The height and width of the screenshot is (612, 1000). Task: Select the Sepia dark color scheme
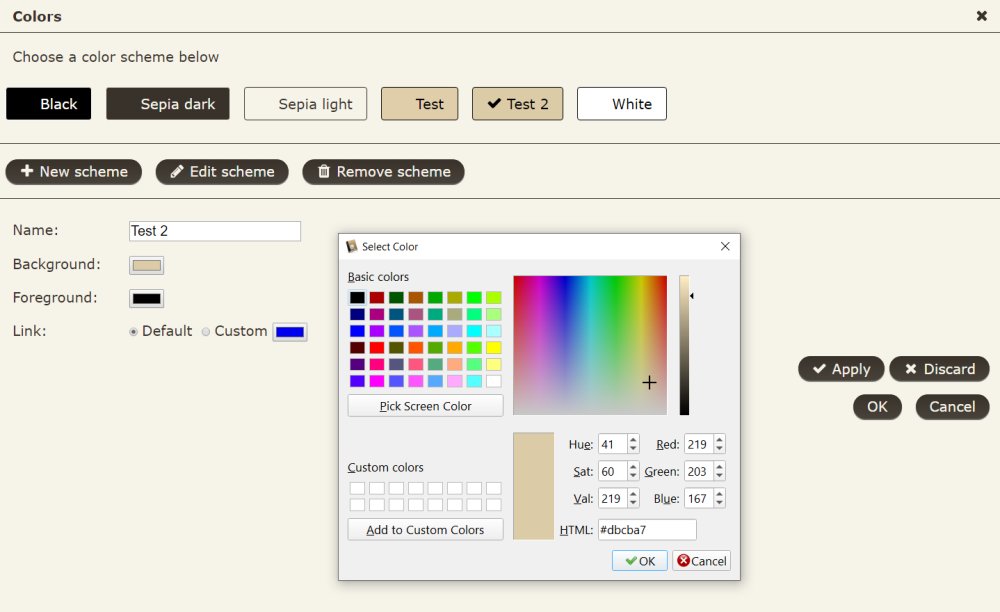[x=168, y=104]
